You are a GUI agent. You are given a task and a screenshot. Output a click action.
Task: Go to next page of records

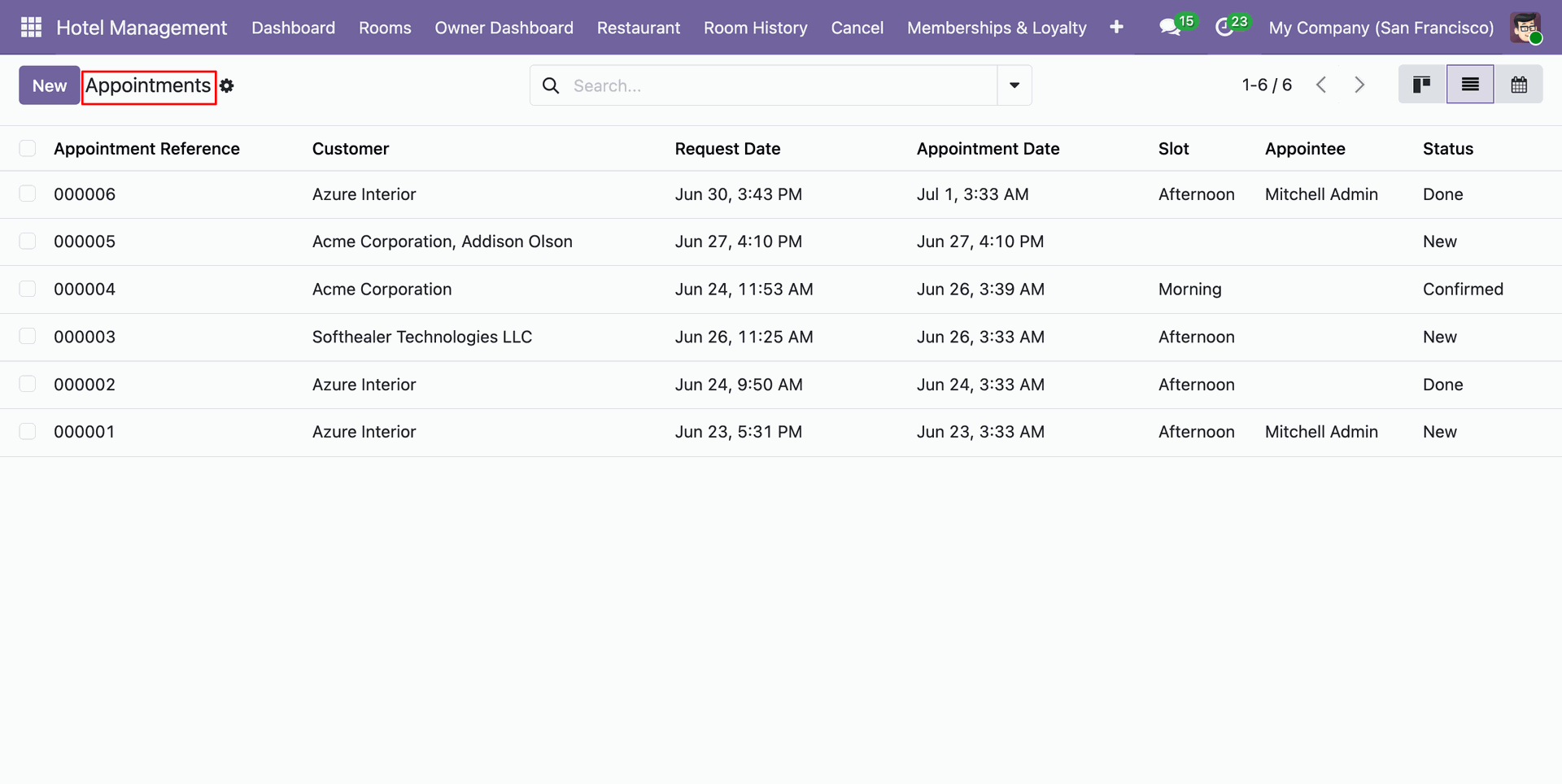tap(1359, 85)
